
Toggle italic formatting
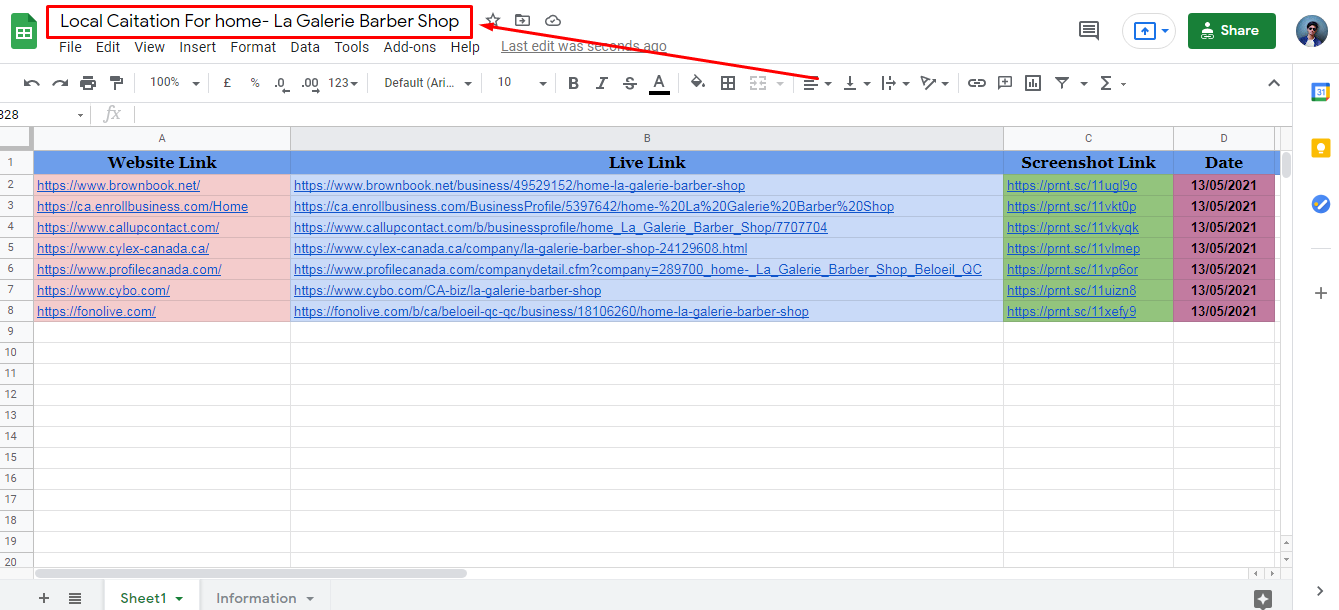point(601,83)
